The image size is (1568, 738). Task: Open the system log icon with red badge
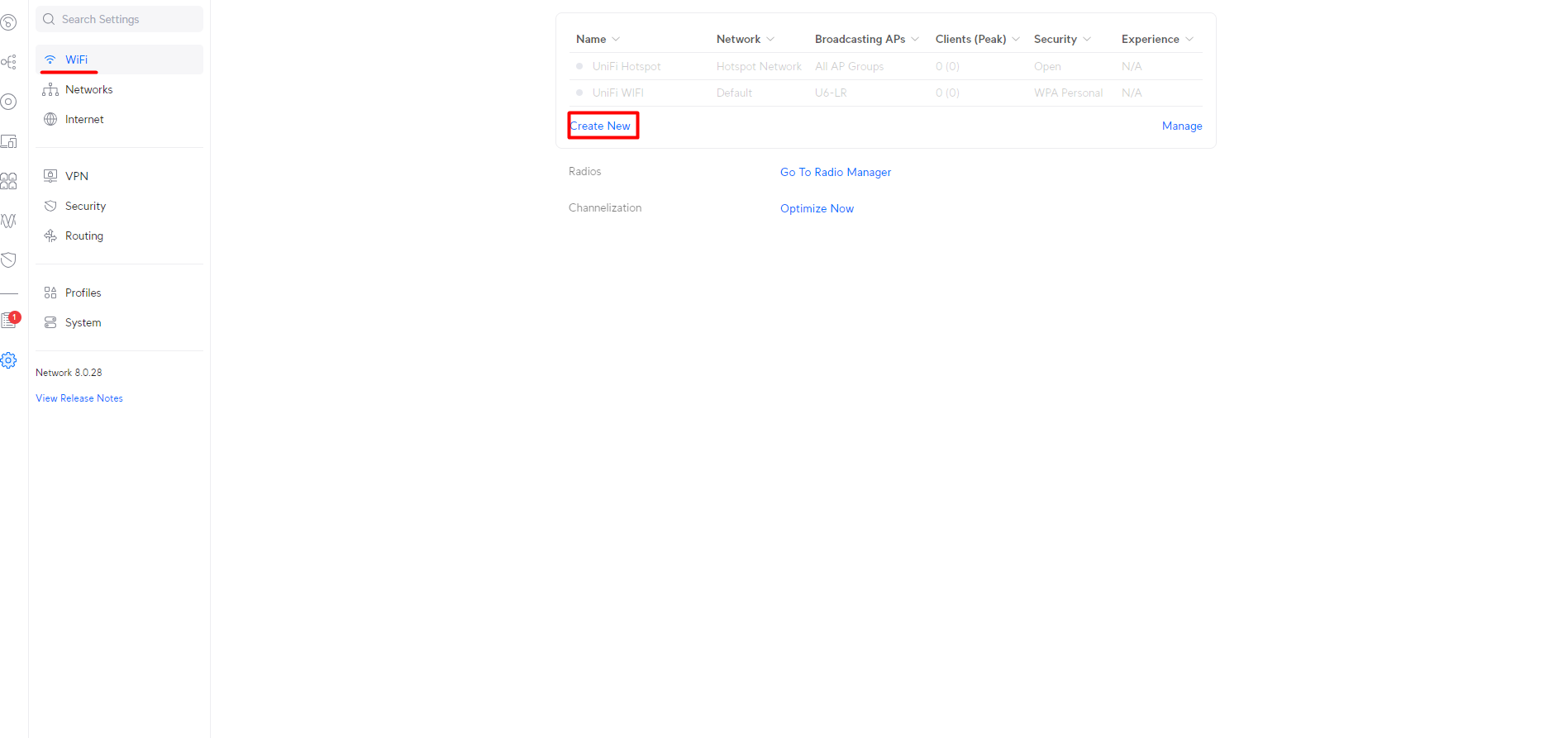[x=10, y=320]
